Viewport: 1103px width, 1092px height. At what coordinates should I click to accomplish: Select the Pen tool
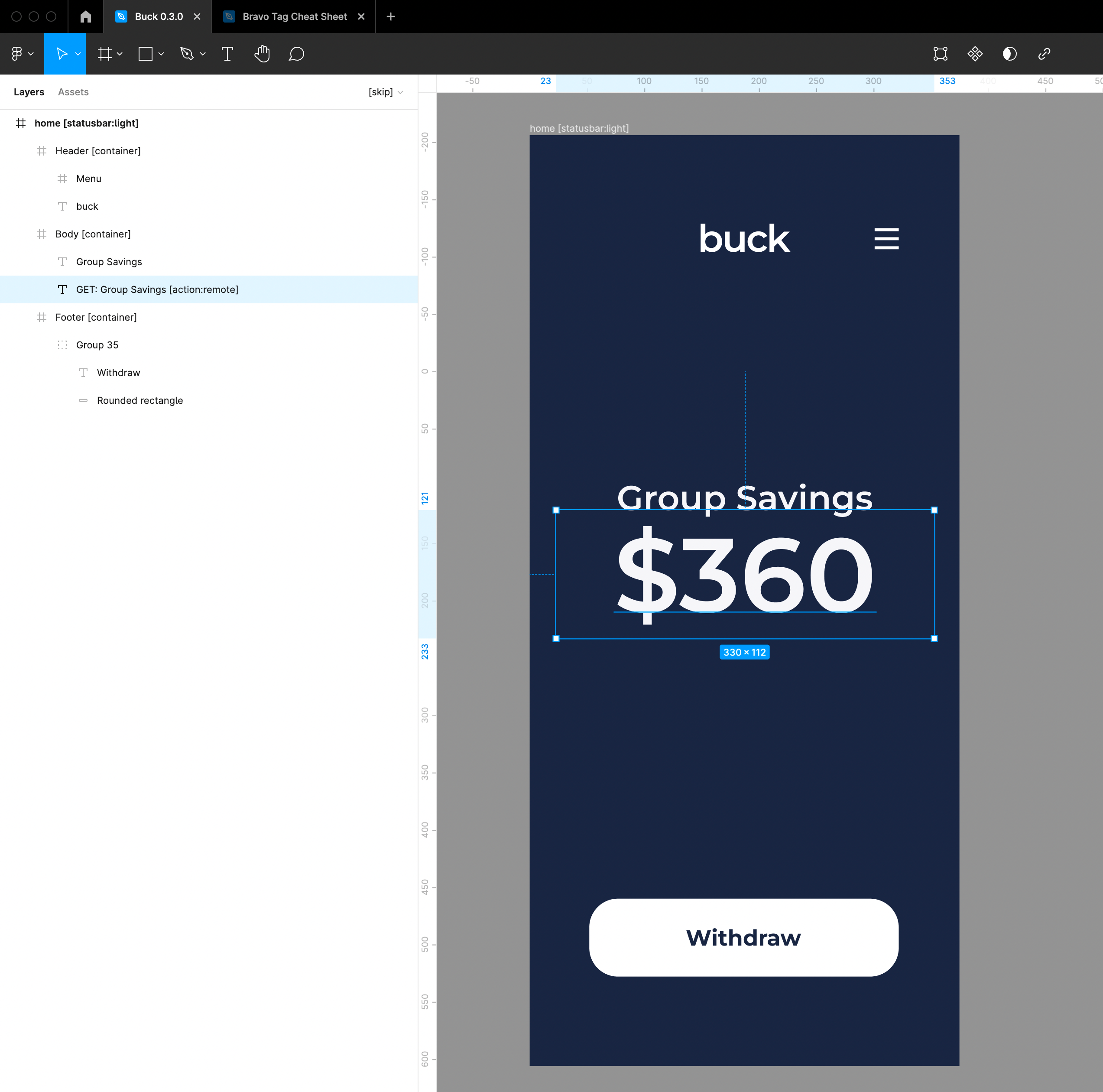pos(187,54)
